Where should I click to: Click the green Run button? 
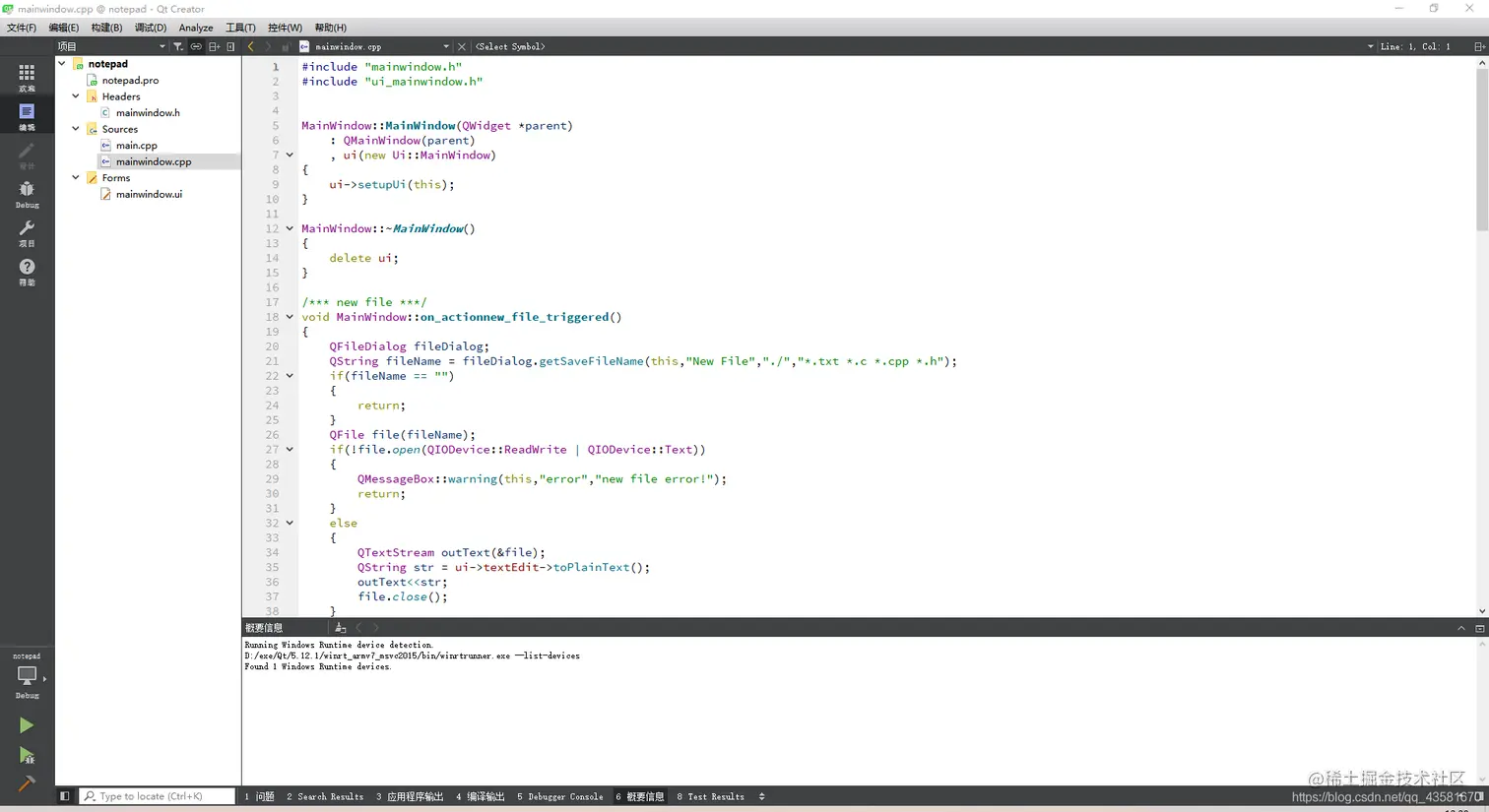(x=27, y=725)
